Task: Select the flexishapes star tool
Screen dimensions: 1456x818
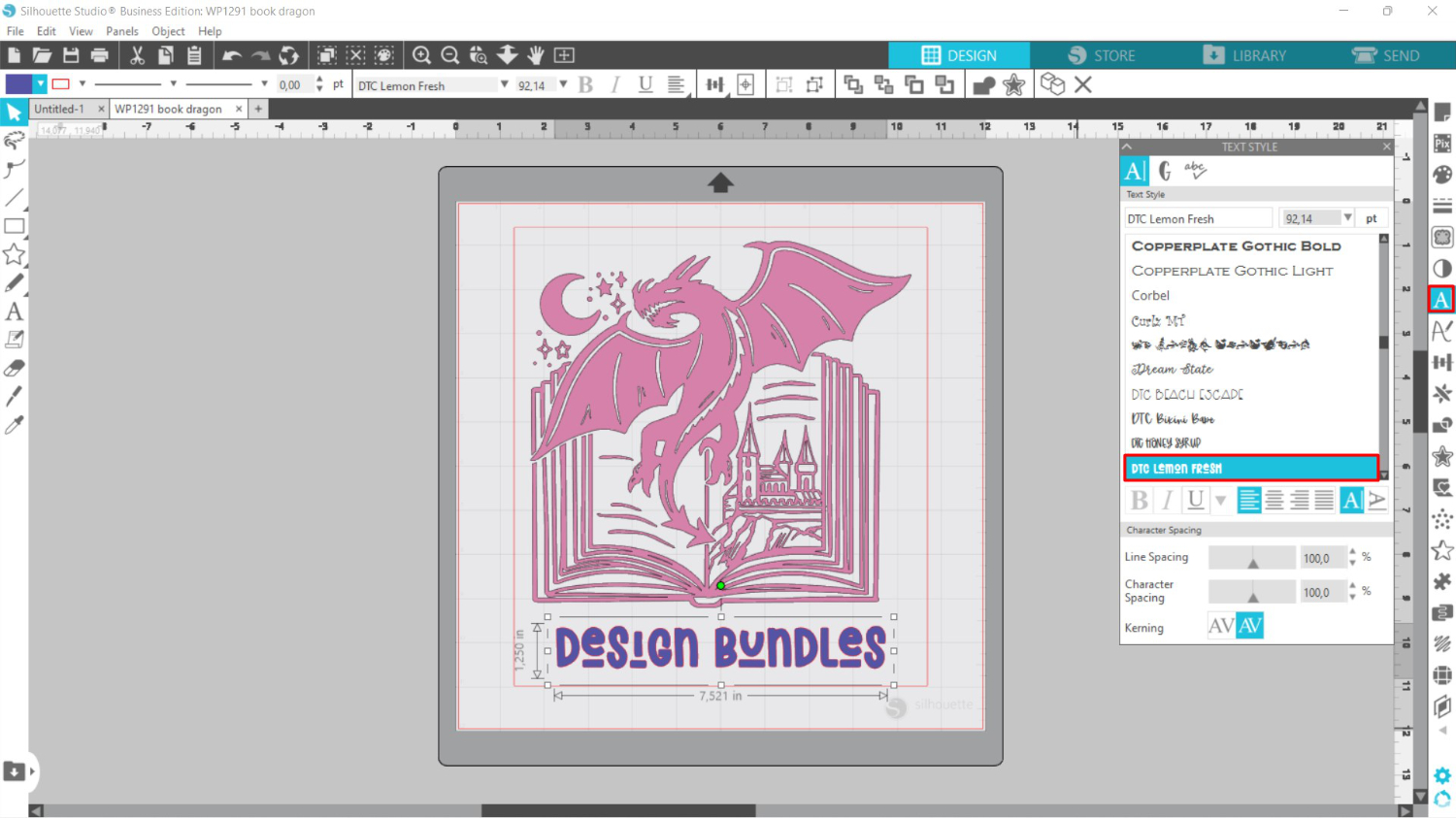Action: pyautogui.click(x=14, y=254)
